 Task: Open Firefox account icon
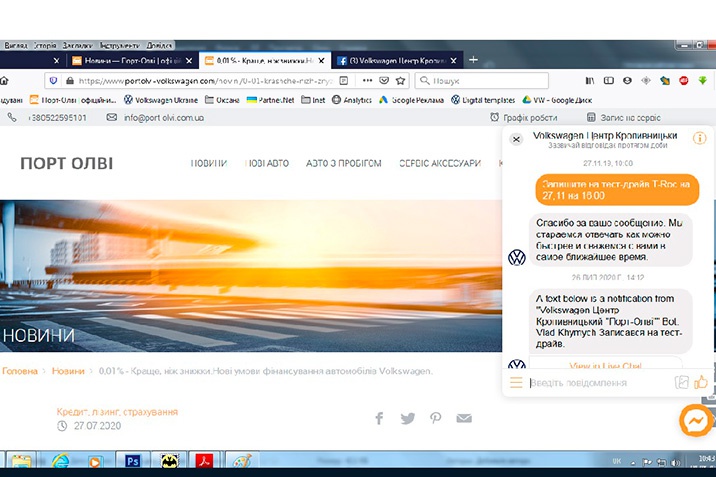627,81
